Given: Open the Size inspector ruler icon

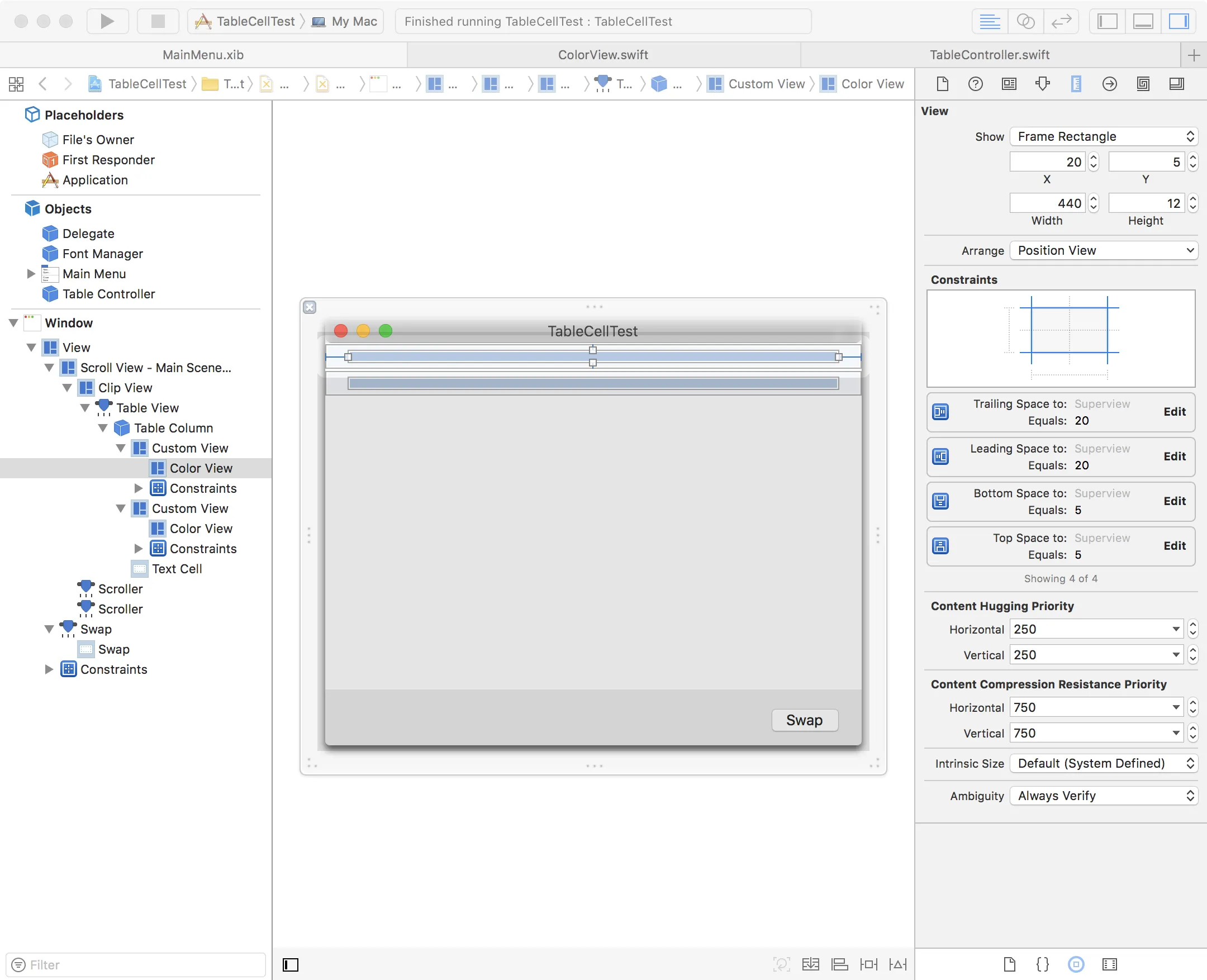Looking at the screenshot, I should tap(1076, 84).
